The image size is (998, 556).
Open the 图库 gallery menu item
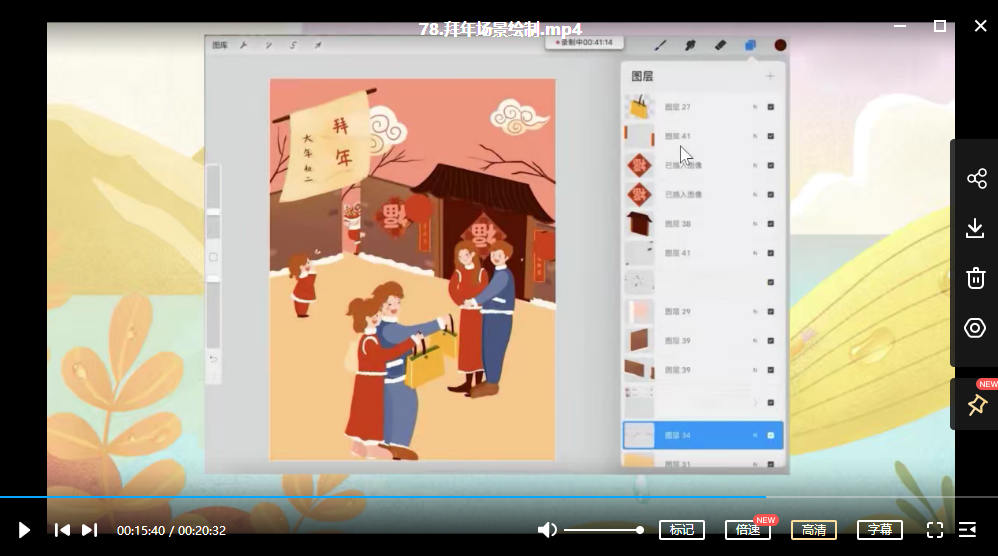(x=220, y=45)
